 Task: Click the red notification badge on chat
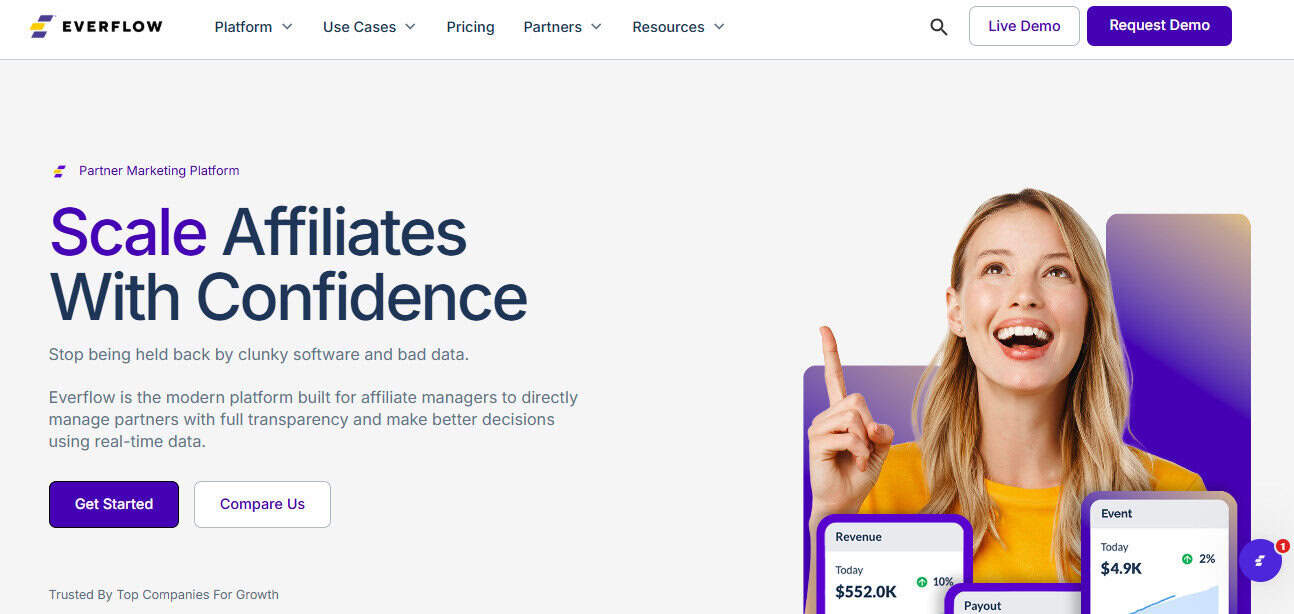coord(1282,546)
